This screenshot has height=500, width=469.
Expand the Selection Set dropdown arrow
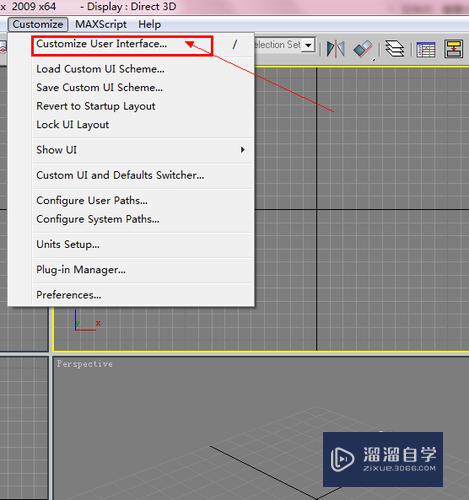309,45
